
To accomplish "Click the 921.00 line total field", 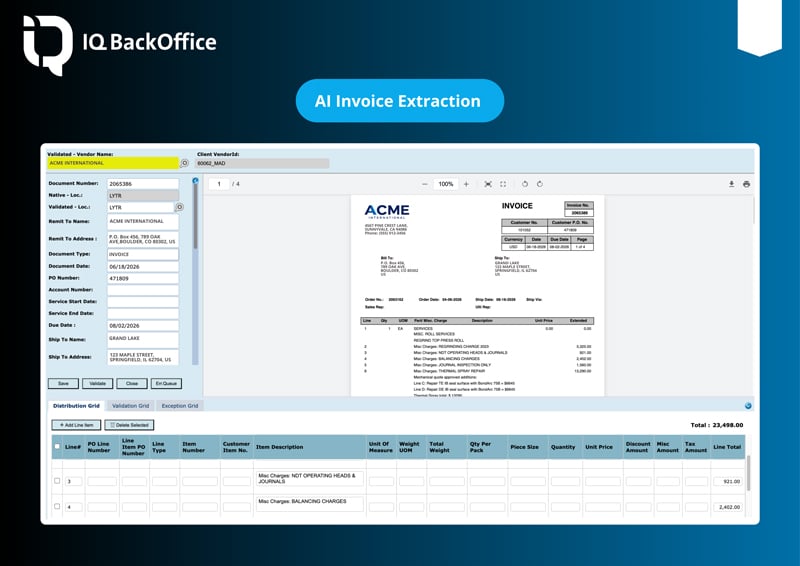I will (728, 481).
